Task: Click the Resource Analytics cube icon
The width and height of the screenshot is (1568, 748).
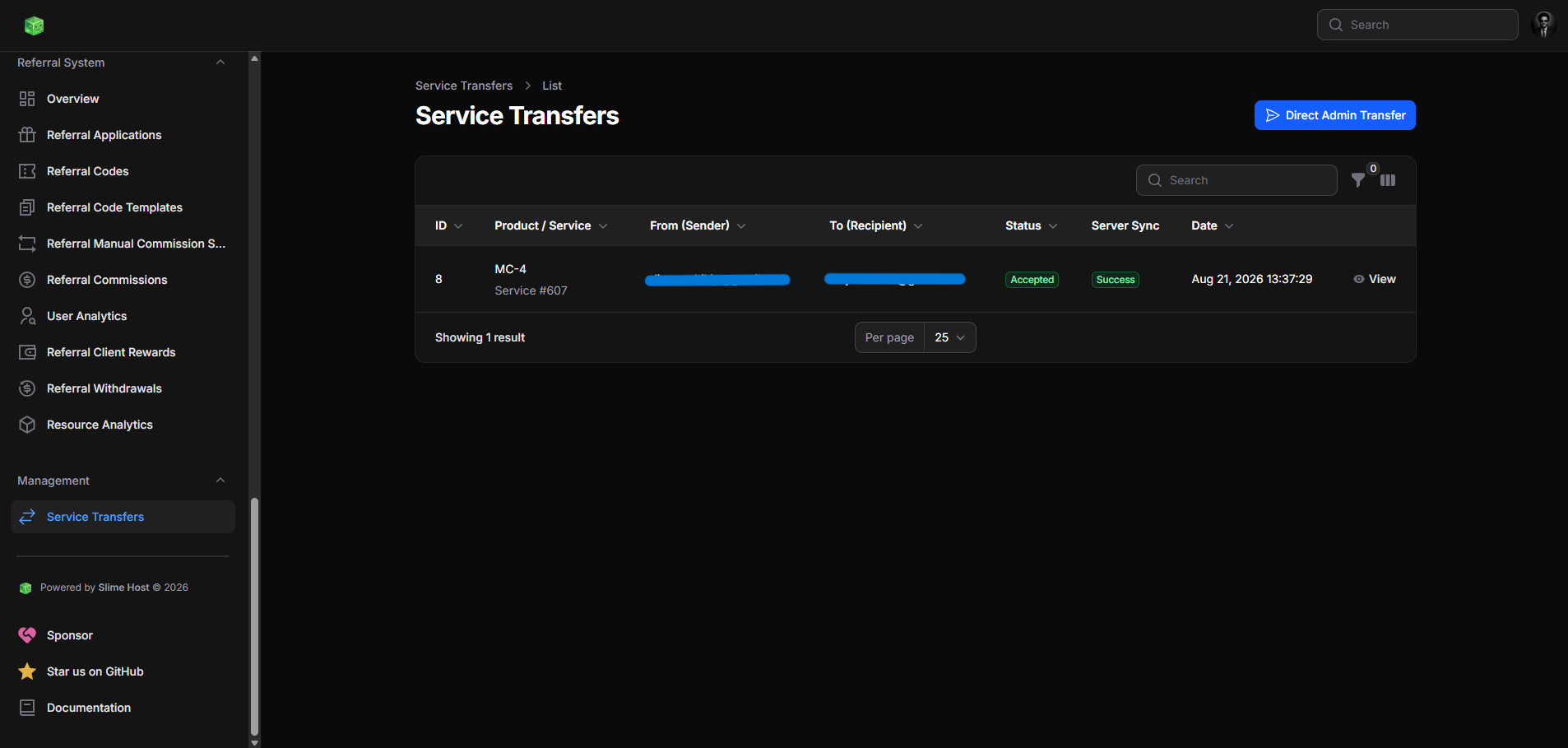Action: coord(27,425)
